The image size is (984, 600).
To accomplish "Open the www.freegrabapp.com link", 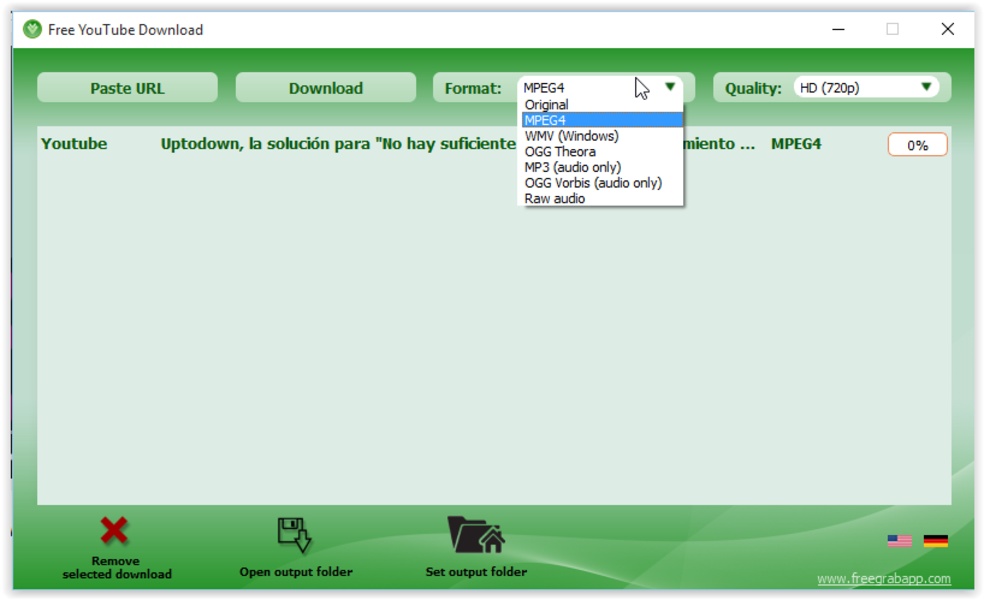I will pos(884,579).
